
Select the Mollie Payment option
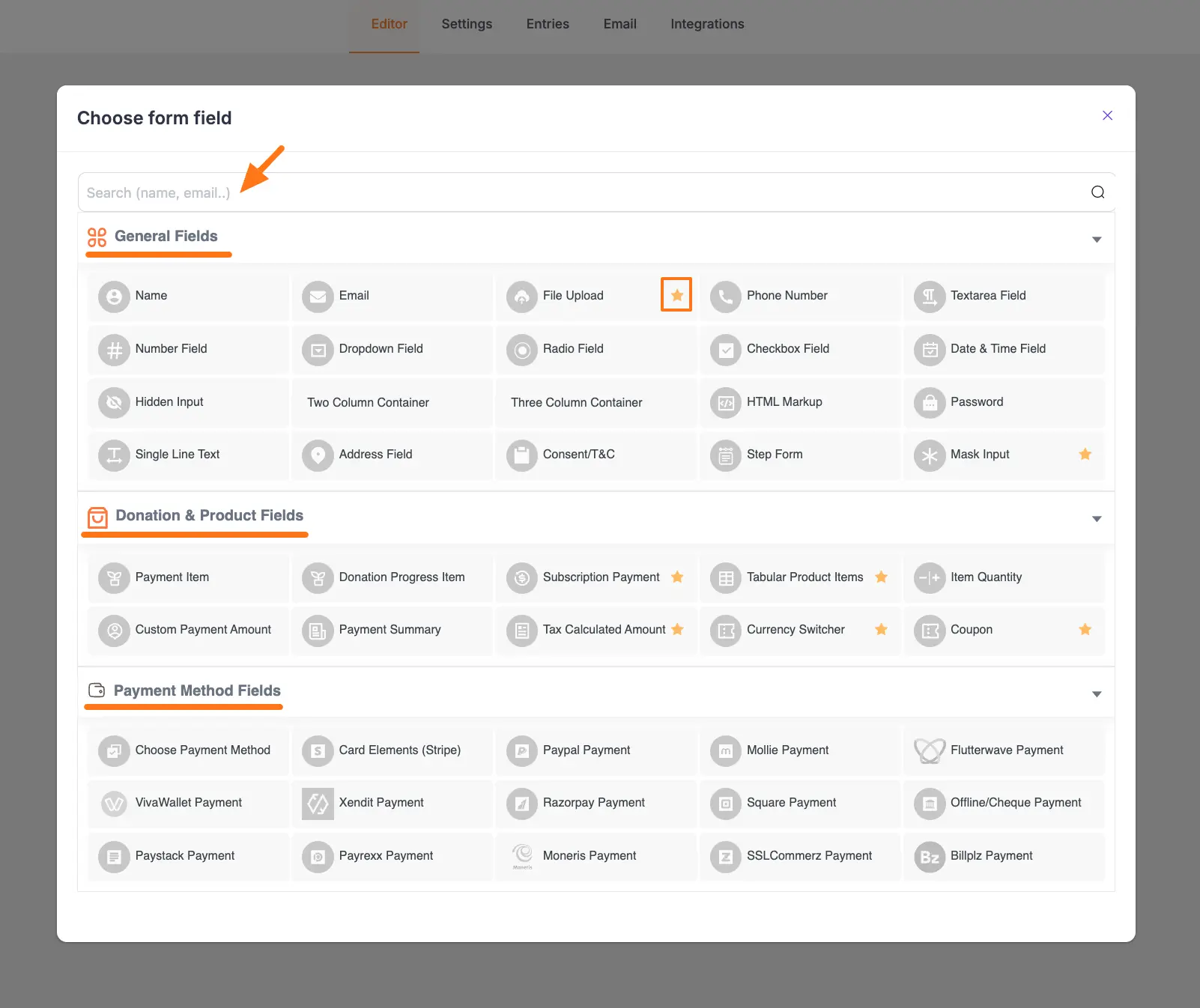pos(787,750)
